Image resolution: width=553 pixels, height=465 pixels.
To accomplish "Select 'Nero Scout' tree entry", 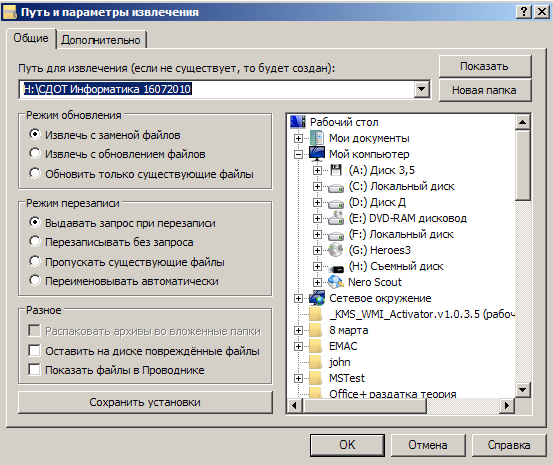I will coord(375,282).
